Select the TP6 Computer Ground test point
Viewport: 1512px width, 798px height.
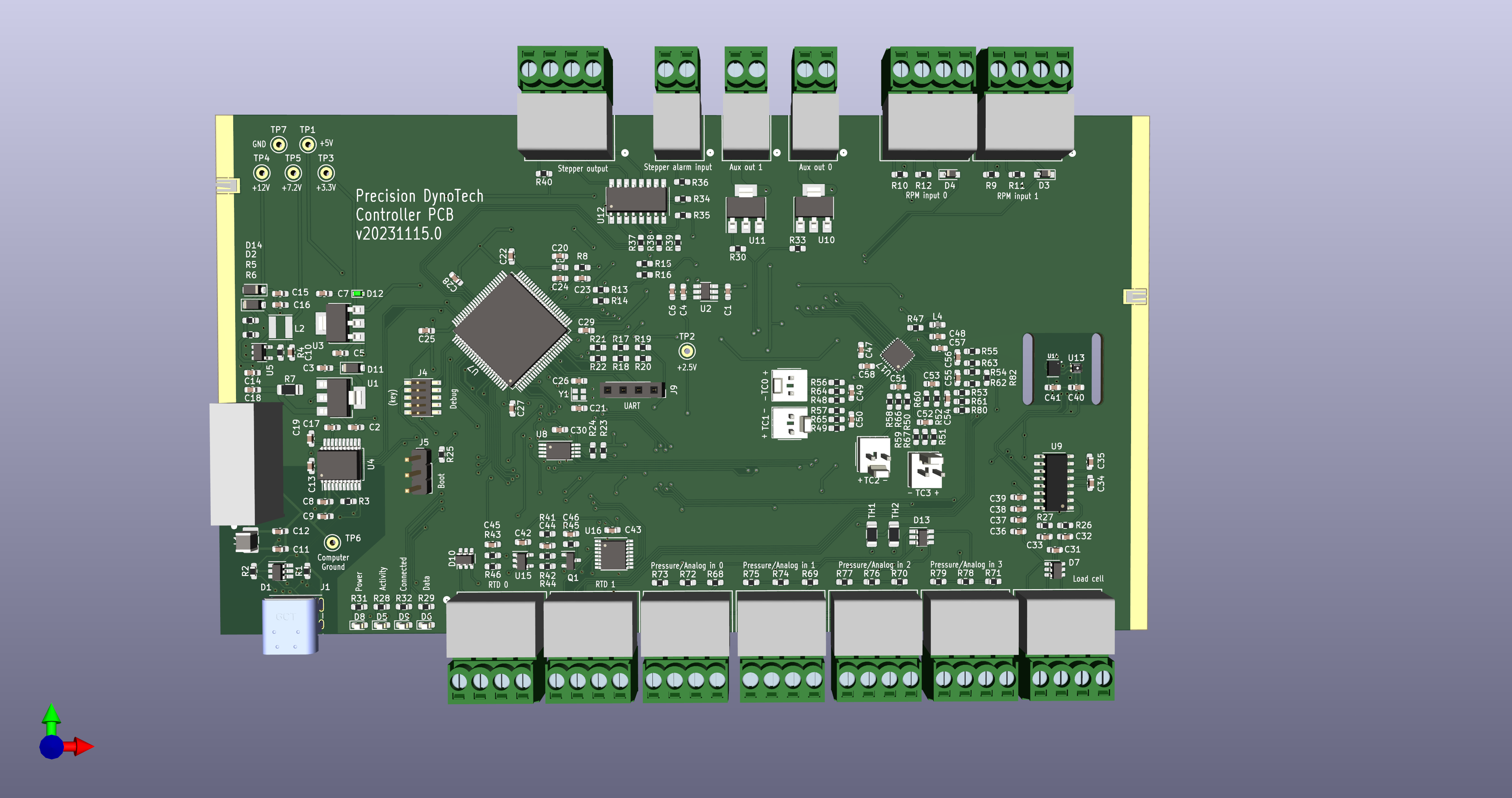[x=332, y=542]
